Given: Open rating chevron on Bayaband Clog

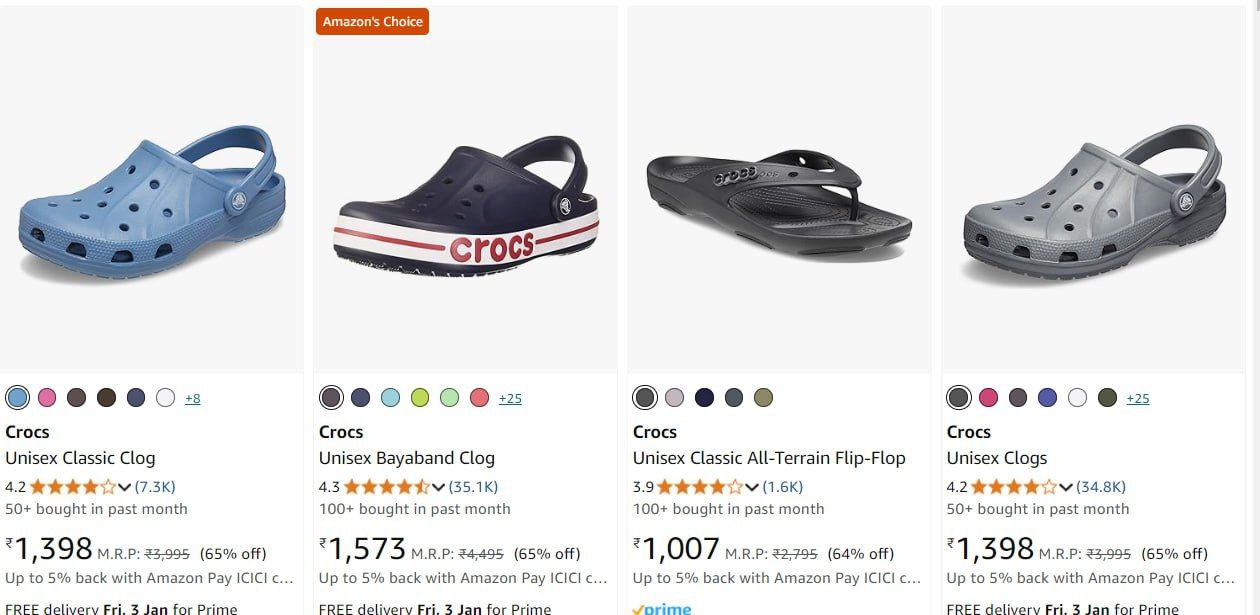Looking at the screenshot, I should [x=438, y=487].
